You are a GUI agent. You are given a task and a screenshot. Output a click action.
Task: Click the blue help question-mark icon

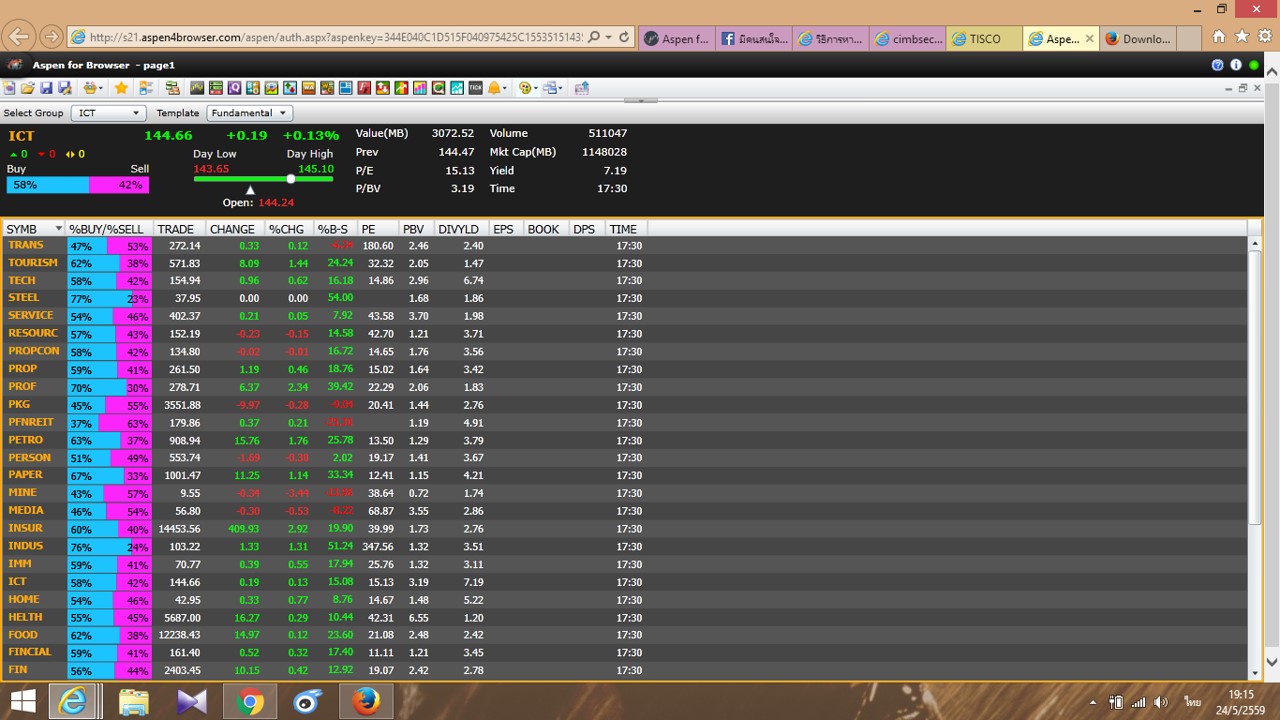(x=1217, y=65)
